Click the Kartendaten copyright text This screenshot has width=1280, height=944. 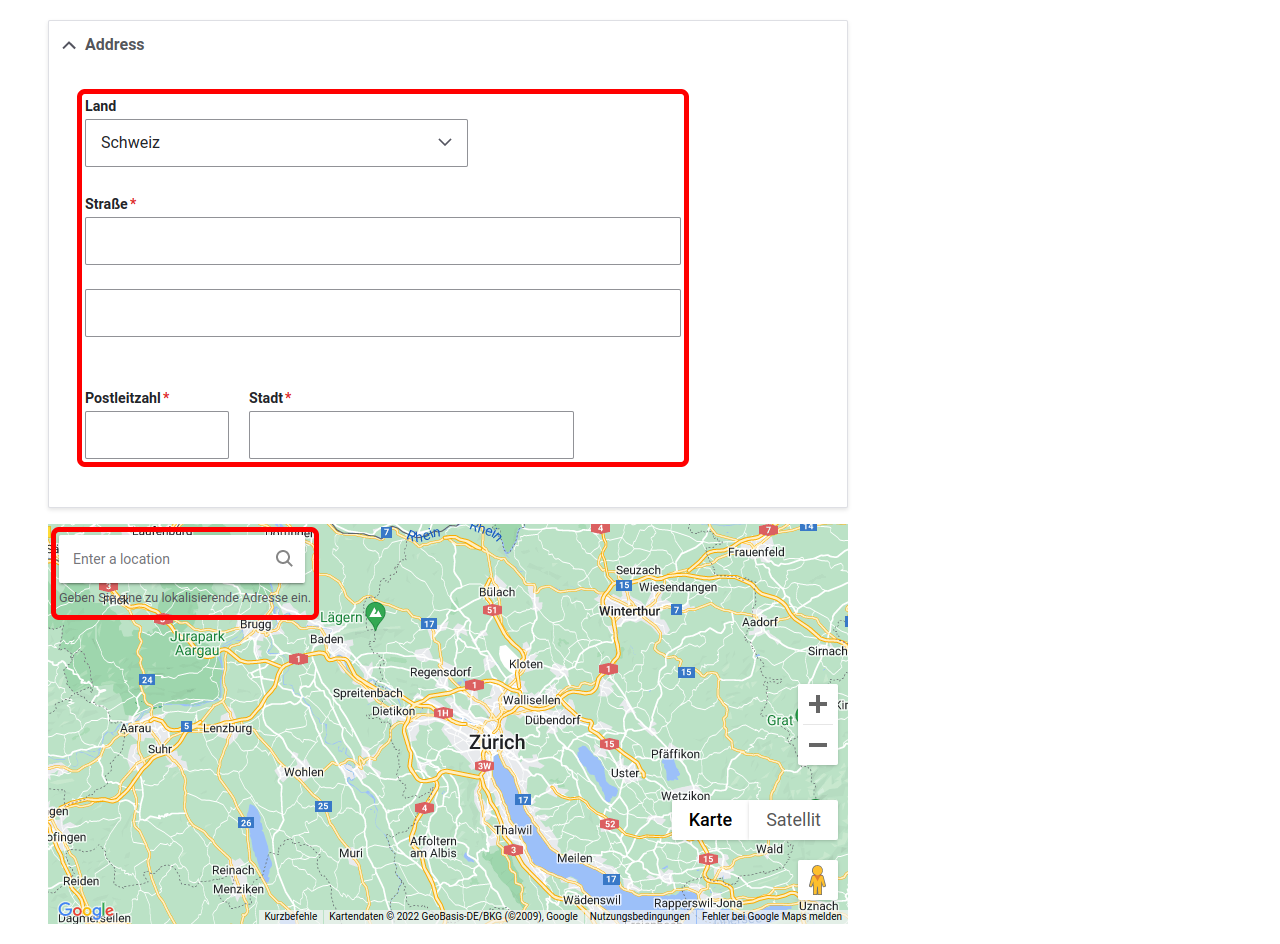[x=453, y=916]
